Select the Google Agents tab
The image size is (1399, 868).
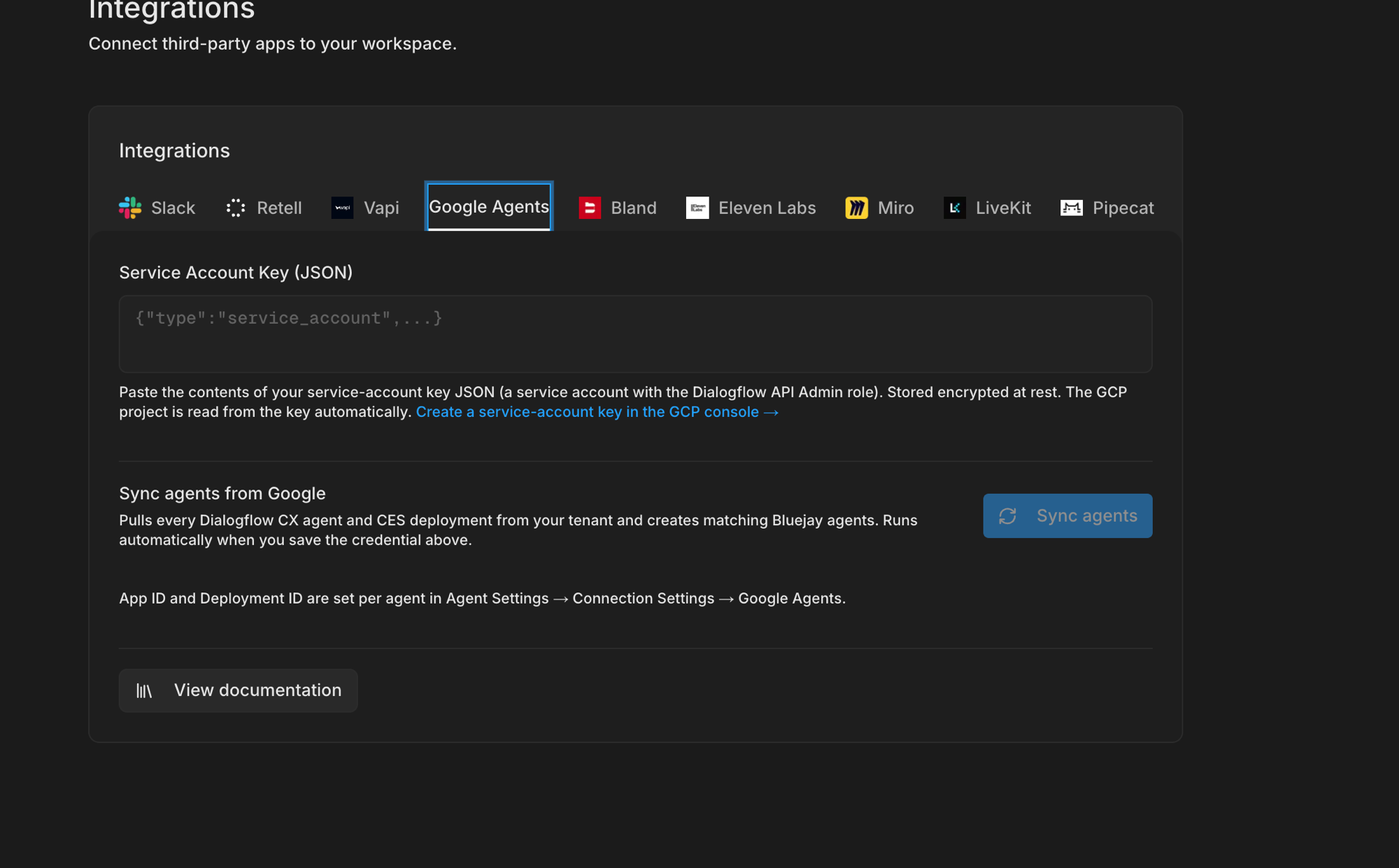point(489,206)
